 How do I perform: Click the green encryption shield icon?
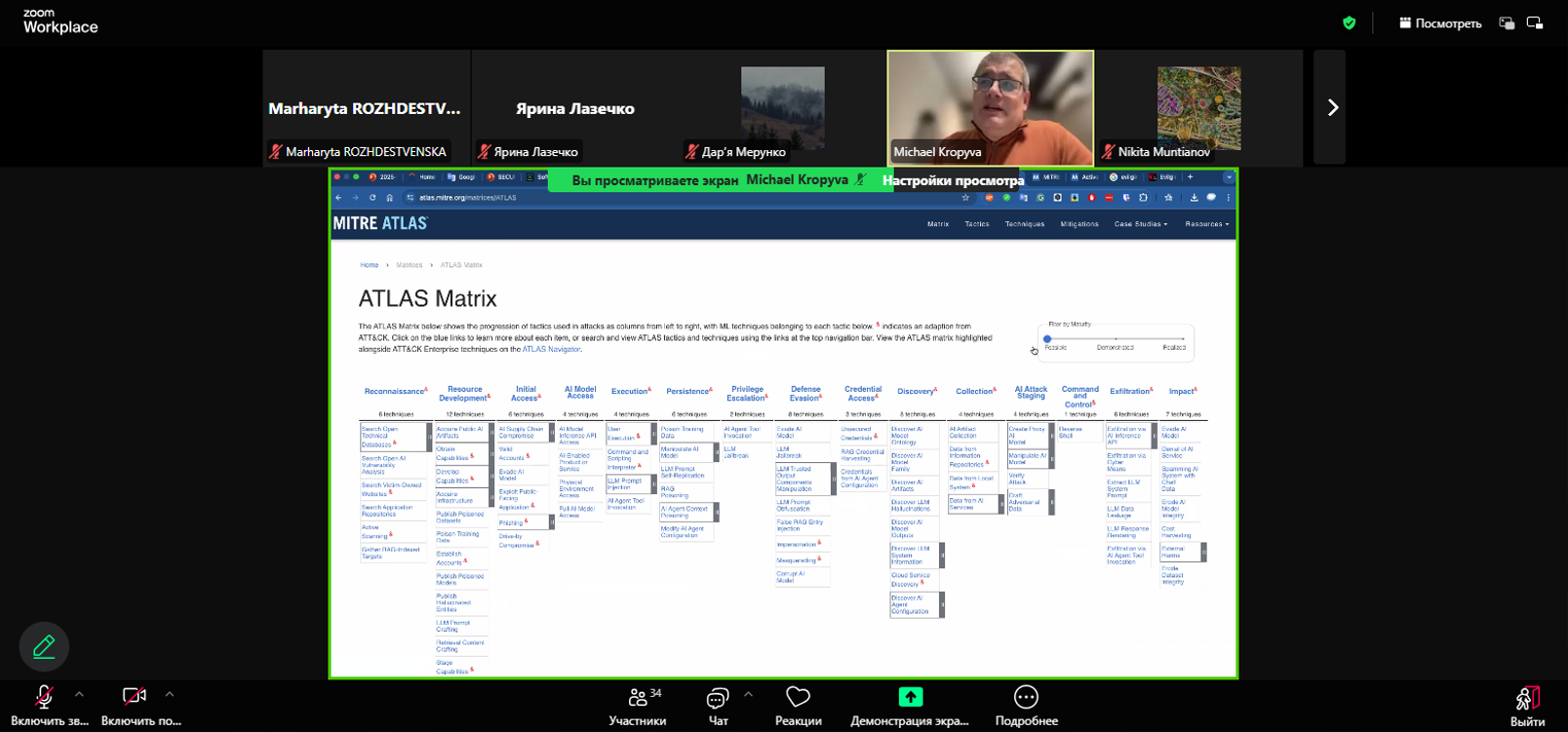click(x=1350, y=23)
